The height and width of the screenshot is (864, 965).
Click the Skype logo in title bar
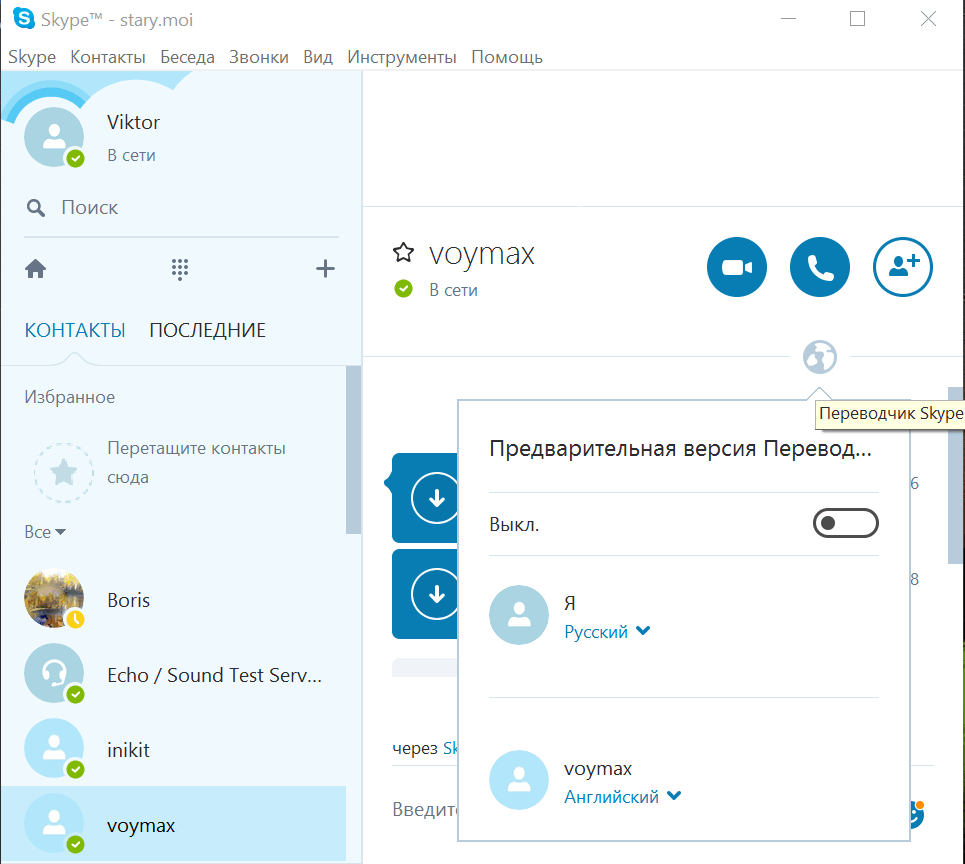24,18
